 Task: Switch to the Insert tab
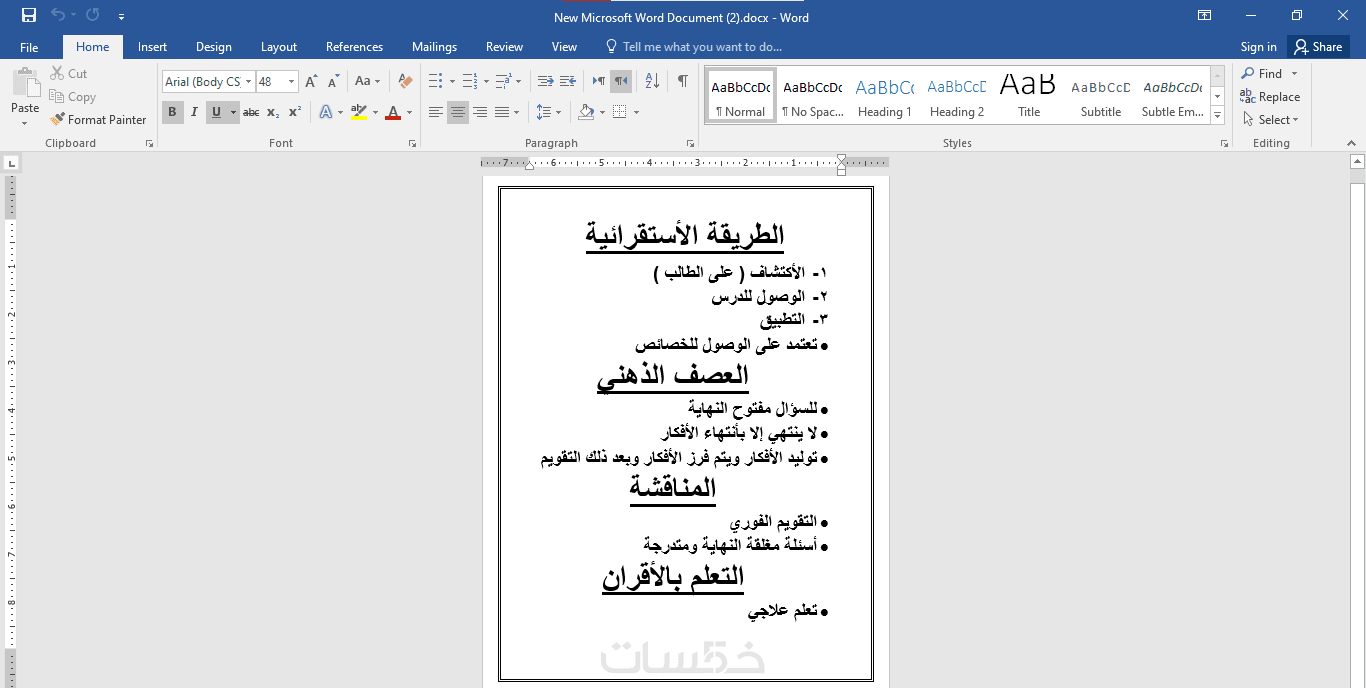click(x=152, y=47)
